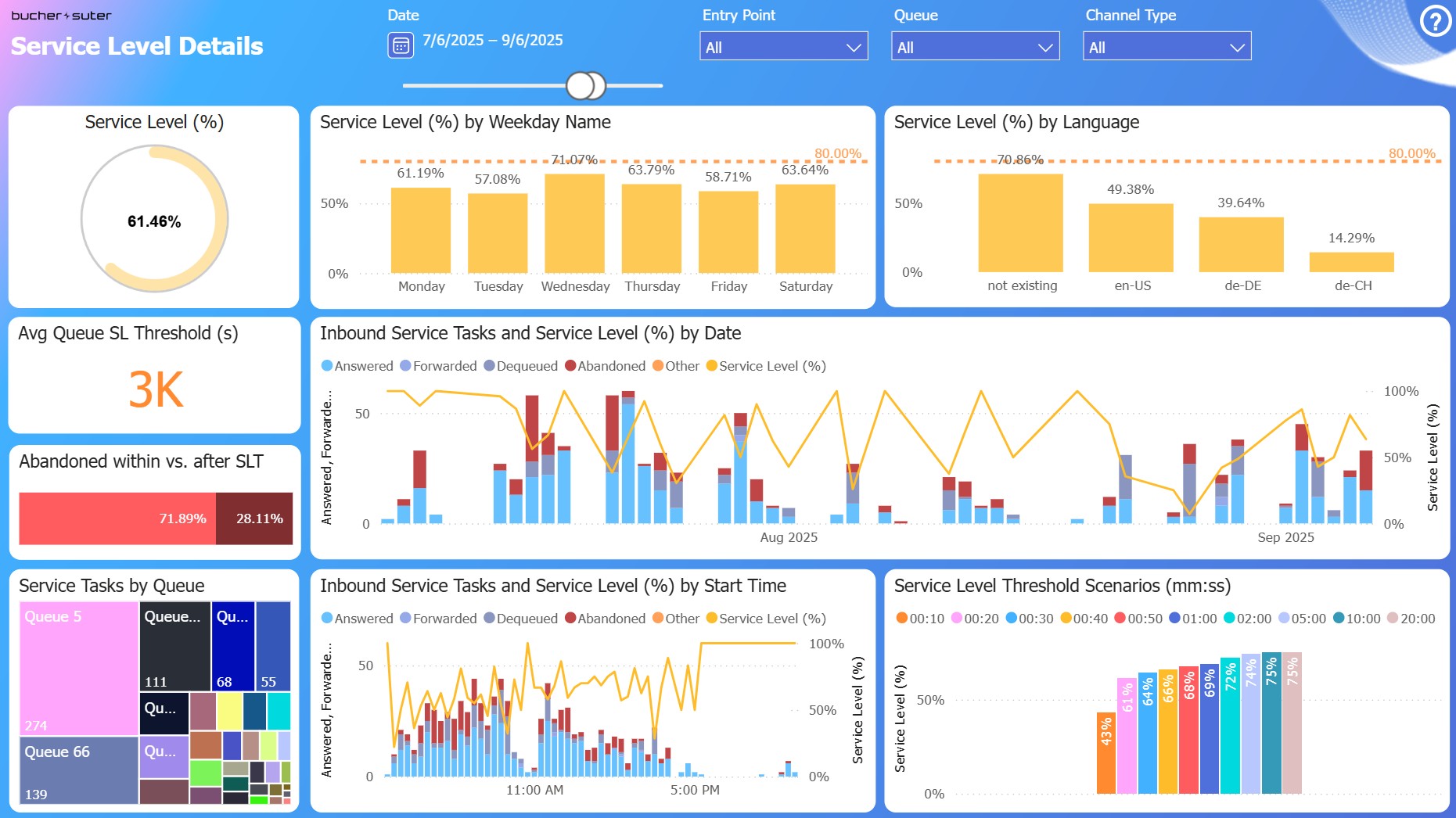This screenshot has height=818, width=1456.
Task: Select the Queue 5 treemap tile
Action: [79, 669]
